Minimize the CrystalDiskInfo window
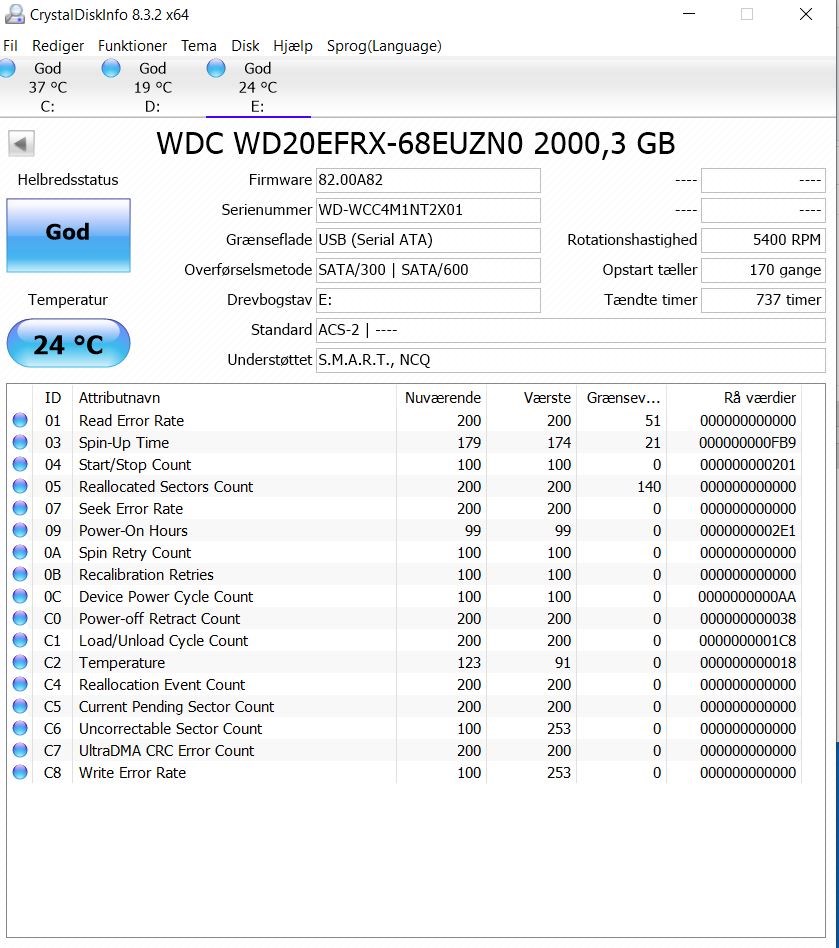The height and width of the screenshot is (948, 839). tap(689, 14)
